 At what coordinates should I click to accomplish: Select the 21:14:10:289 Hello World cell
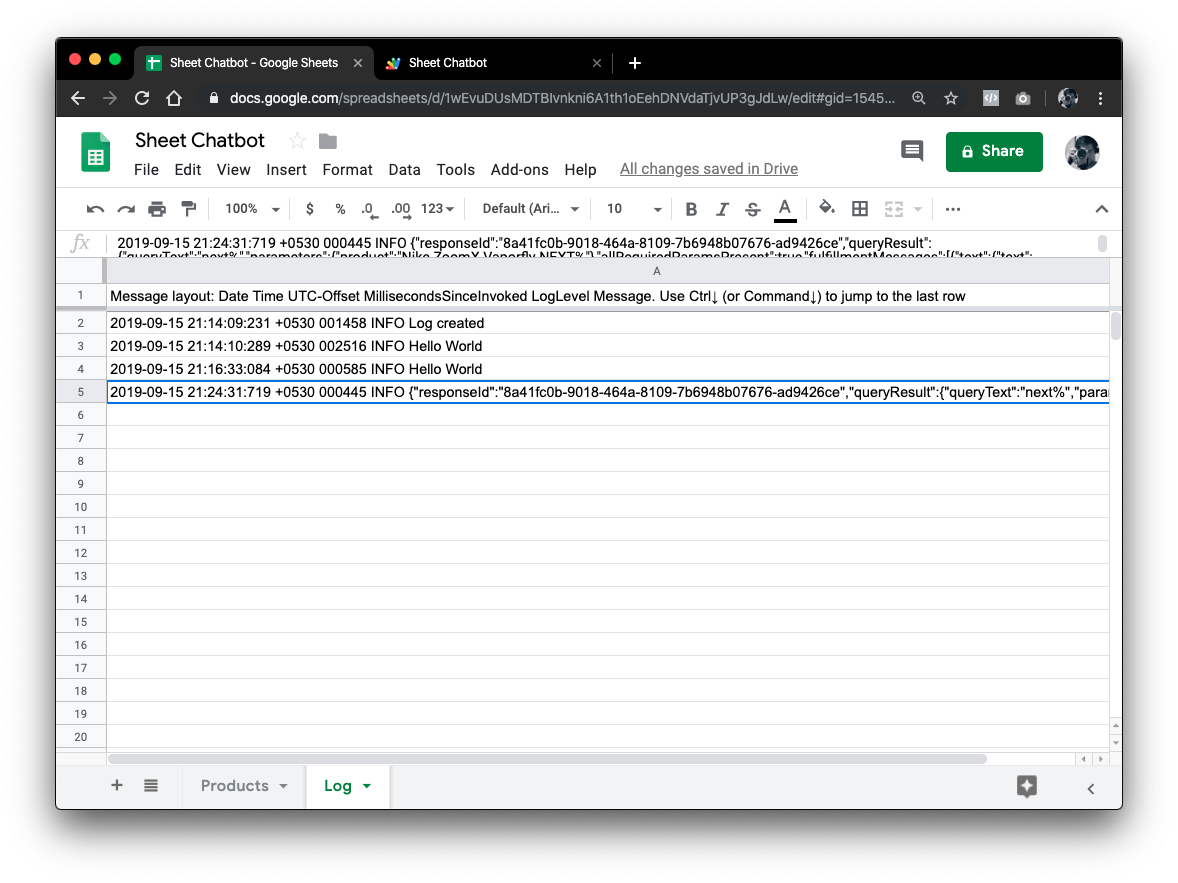coord(608,346)
